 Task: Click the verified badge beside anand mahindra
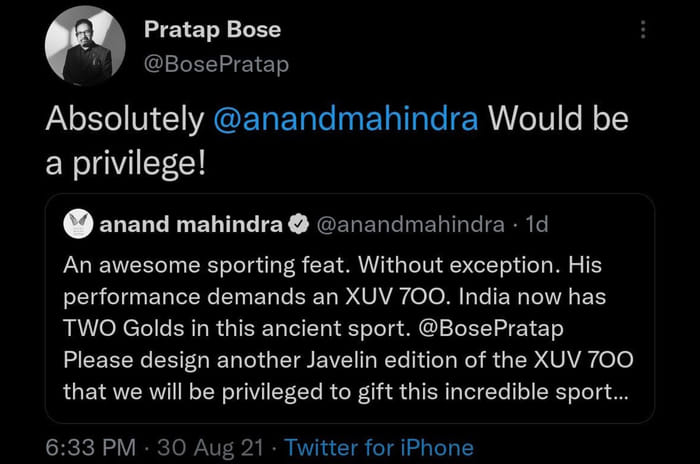tap(298, 225)
